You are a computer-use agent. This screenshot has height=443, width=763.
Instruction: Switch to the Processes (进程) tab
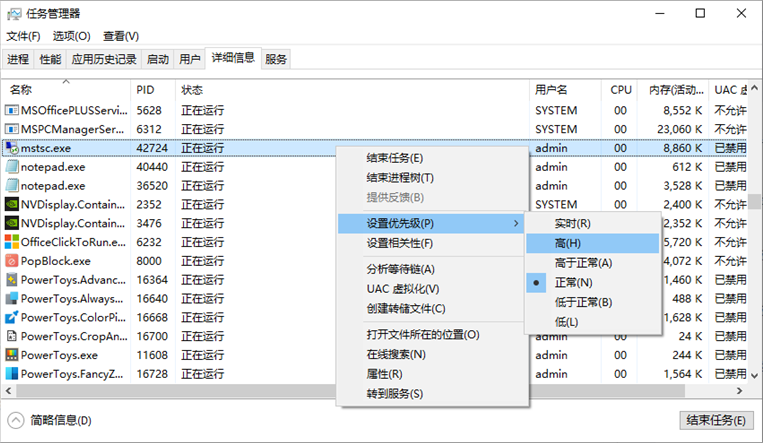[18, 59]
